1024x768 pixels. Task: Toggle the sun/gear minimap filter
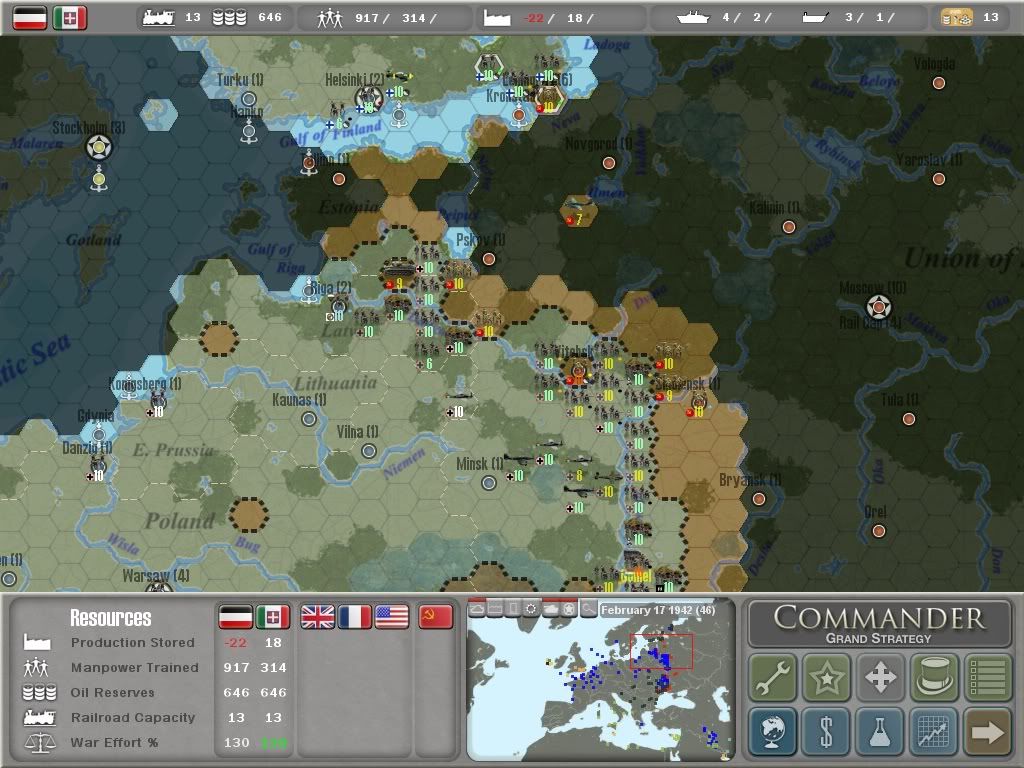(x=532, y=609)
